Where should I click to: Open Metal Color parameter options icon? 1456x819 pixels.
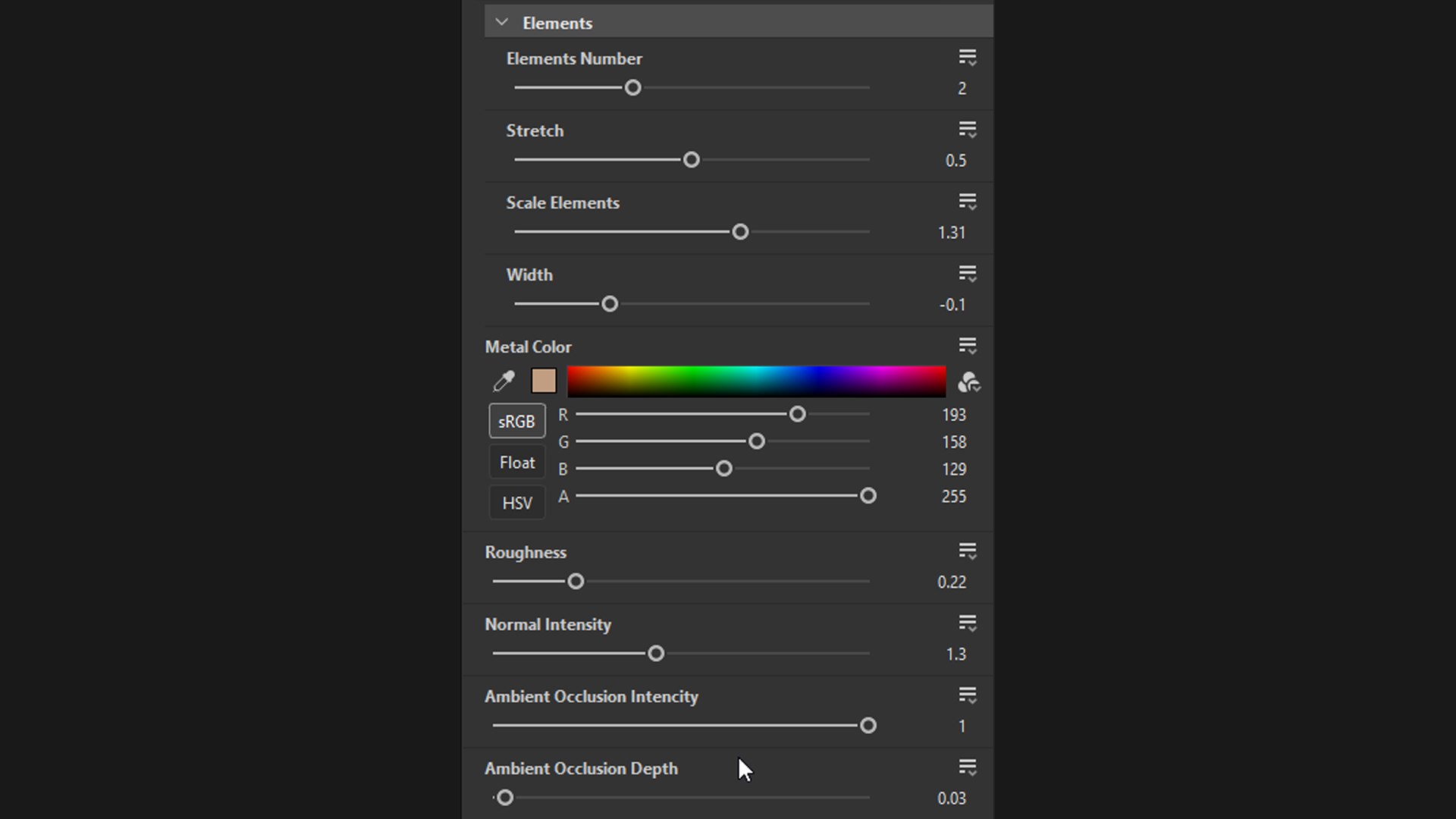pyautogui.click(x=967, y=346)
